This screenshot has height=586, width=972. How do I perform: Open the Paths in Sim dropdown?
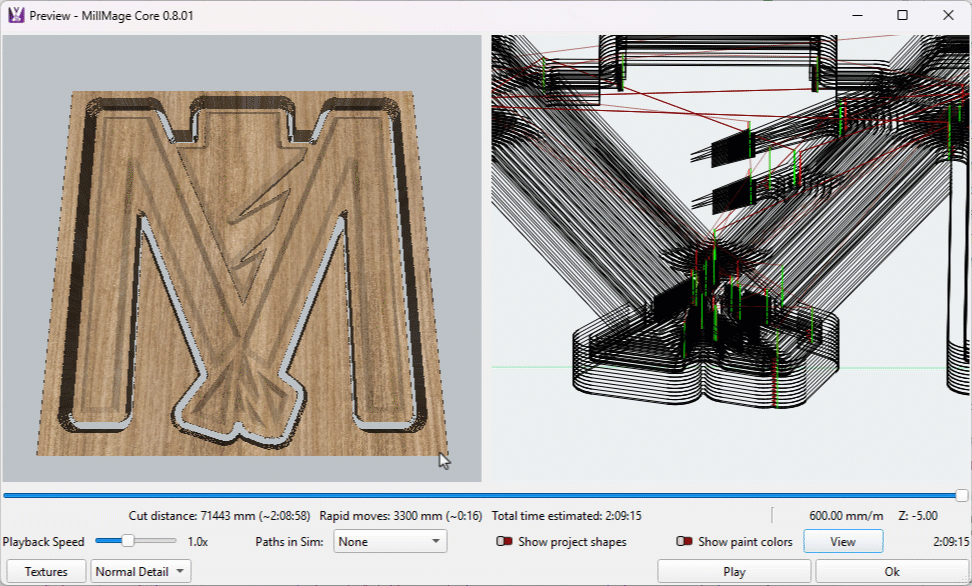click(x=390, y=542)
